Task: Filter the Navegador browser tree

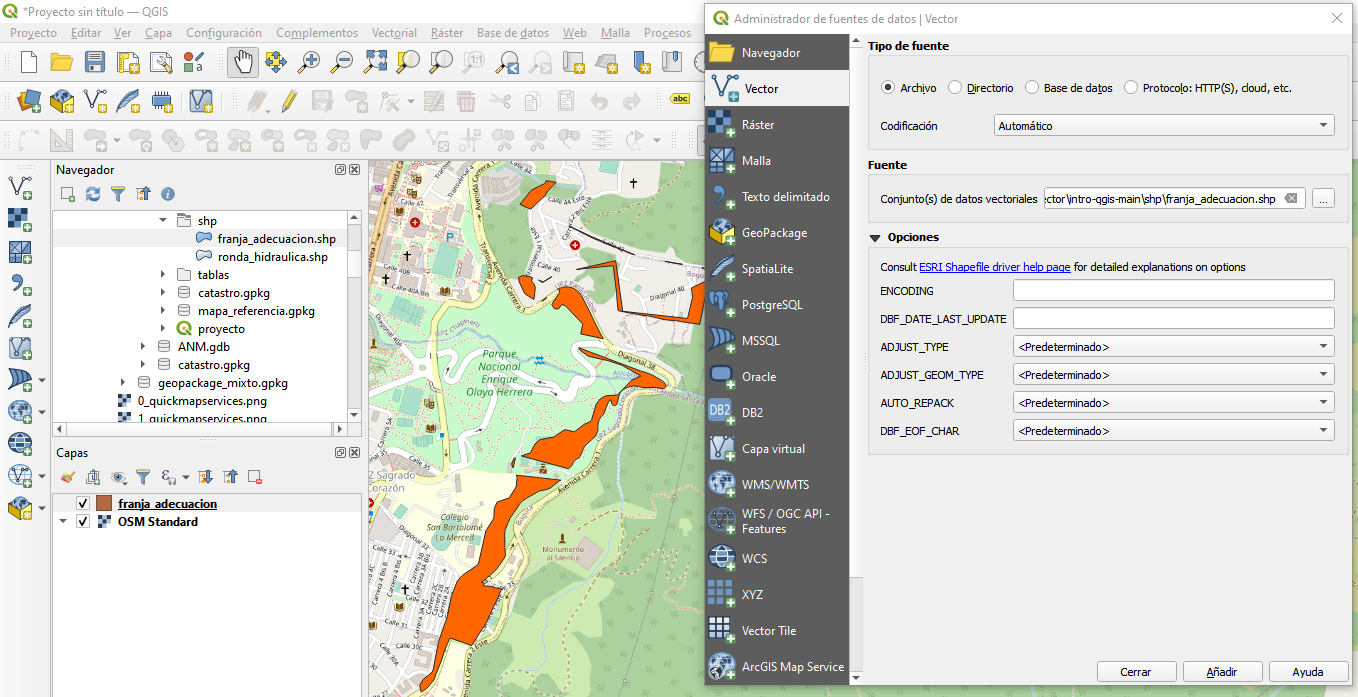Action: coord(118,194)
